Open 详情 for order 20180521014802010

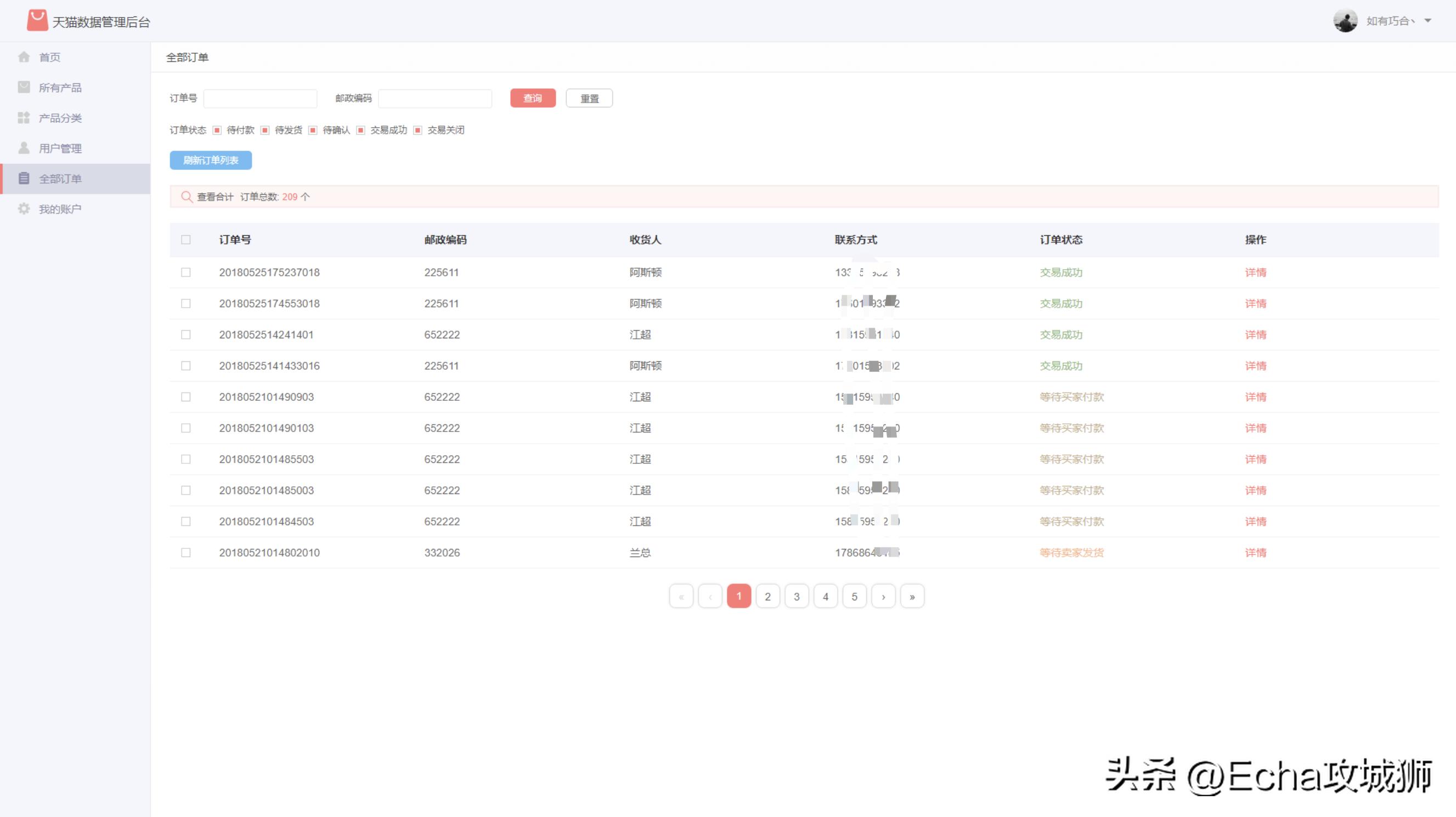(1255, 553)
